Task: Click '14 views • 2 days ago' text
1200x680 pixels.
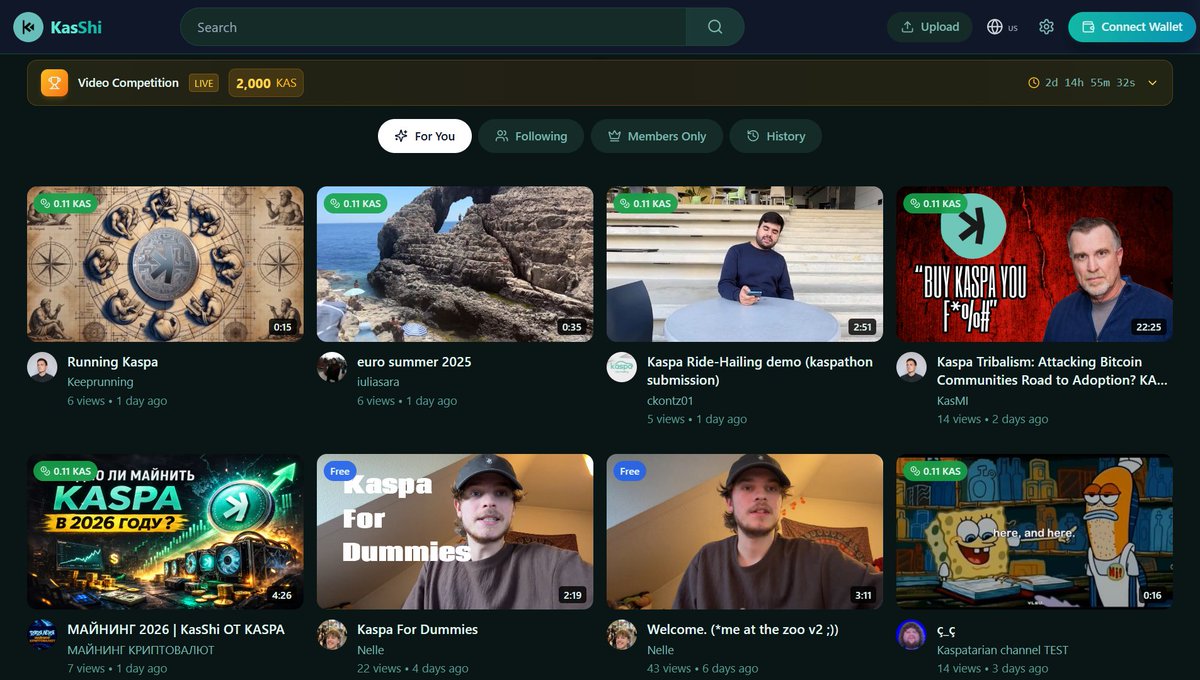Action: tap(992, 420)
